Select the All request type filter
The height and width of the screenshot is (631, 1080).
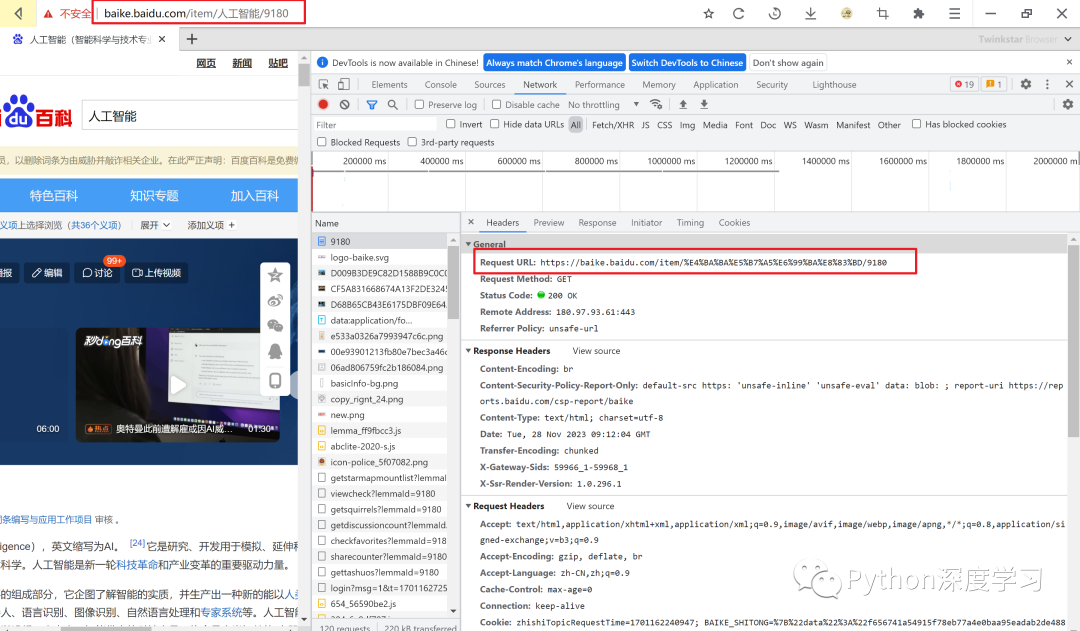(576, 125)
